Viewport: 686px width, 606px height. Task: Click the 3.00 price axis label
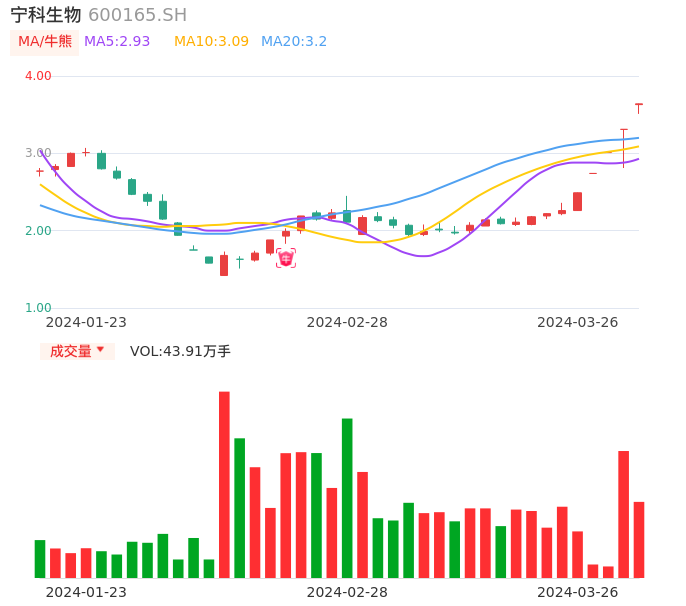tap(38, 153)
